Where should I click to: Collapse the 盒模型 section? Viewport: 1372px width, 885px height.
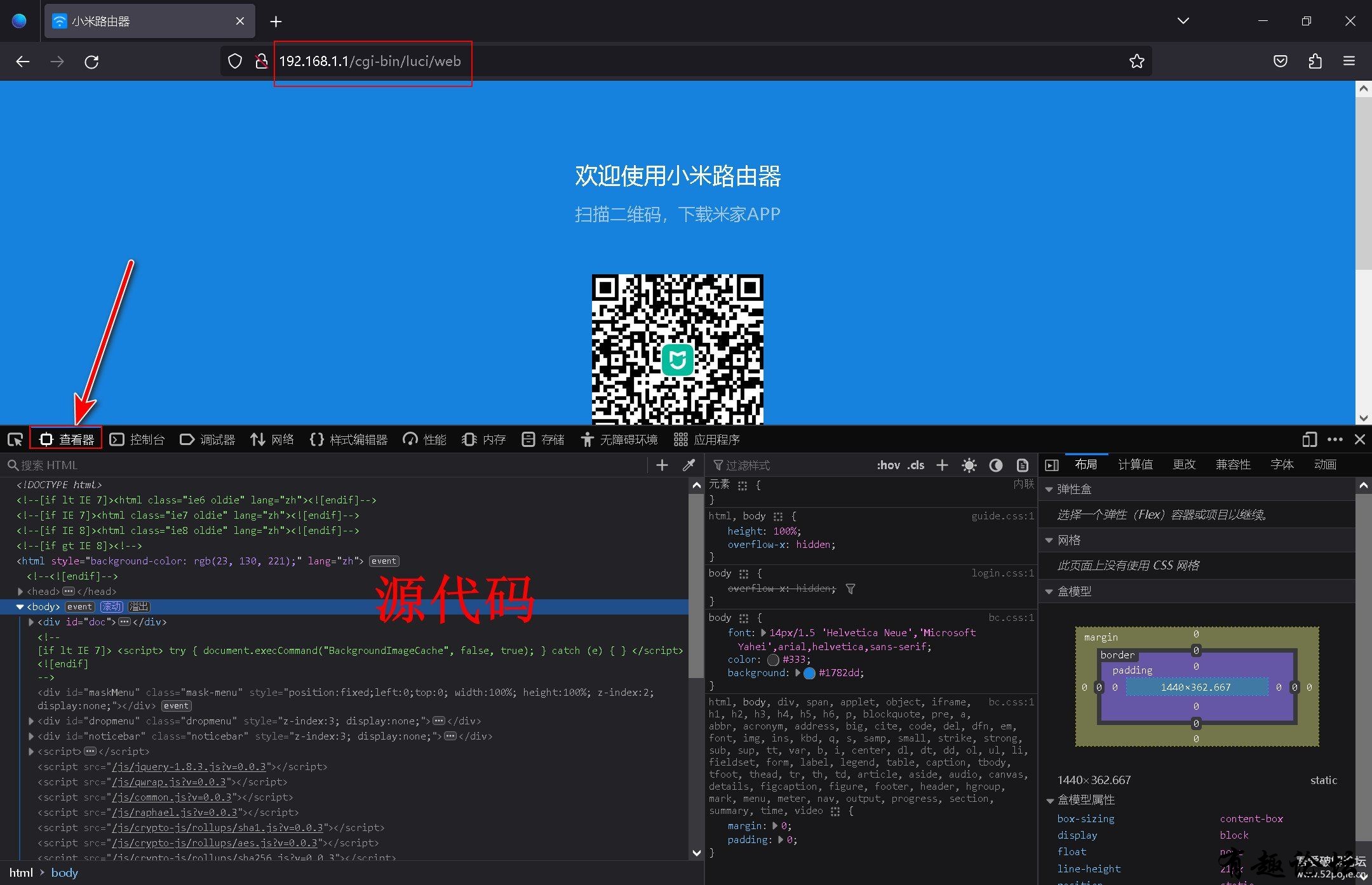[x=1049, y=591]
